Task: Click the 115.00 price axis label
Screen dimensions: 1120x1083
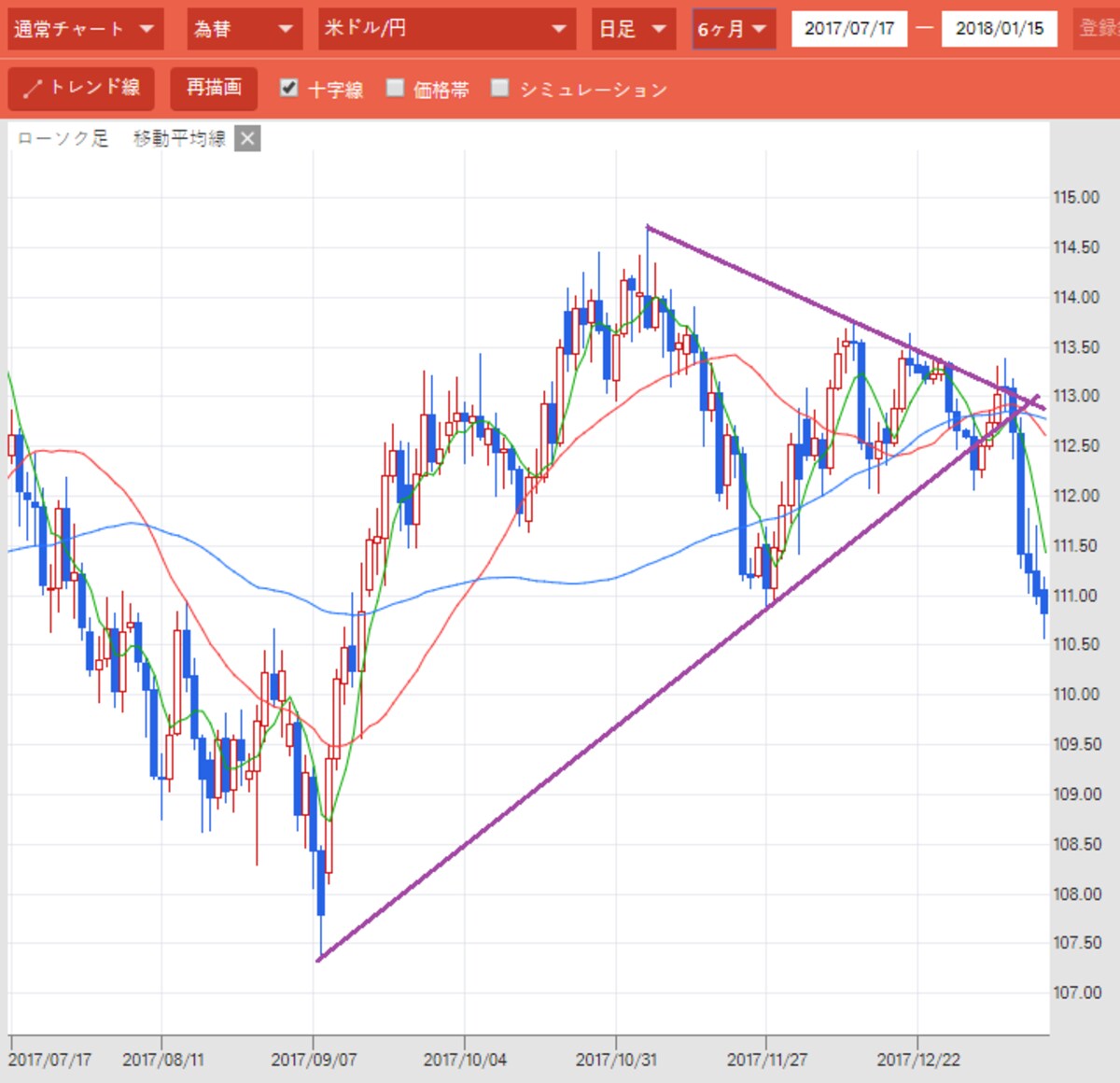Action: (1076, 197)
